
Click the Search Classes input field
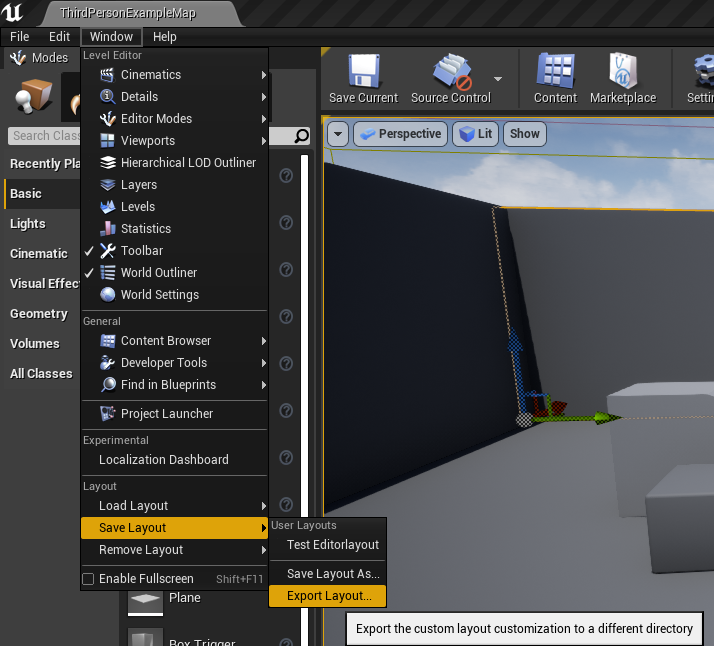coord(44,136)
